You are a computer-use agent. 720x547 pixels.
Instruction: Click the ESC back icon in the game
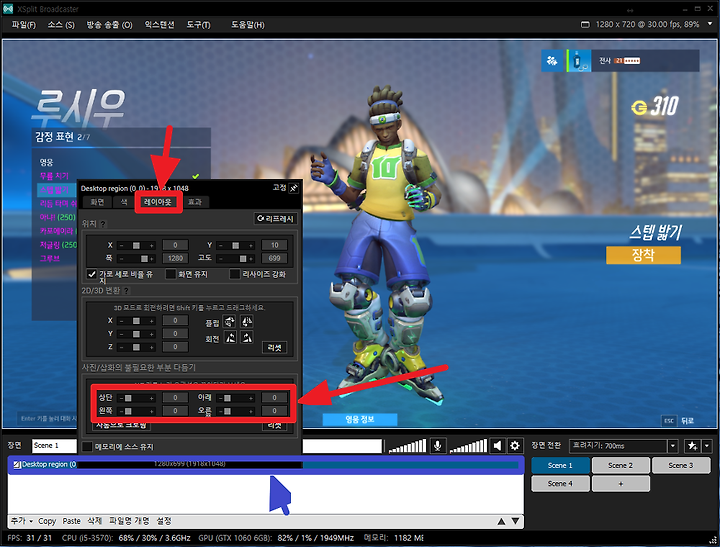tap(669, 420)
